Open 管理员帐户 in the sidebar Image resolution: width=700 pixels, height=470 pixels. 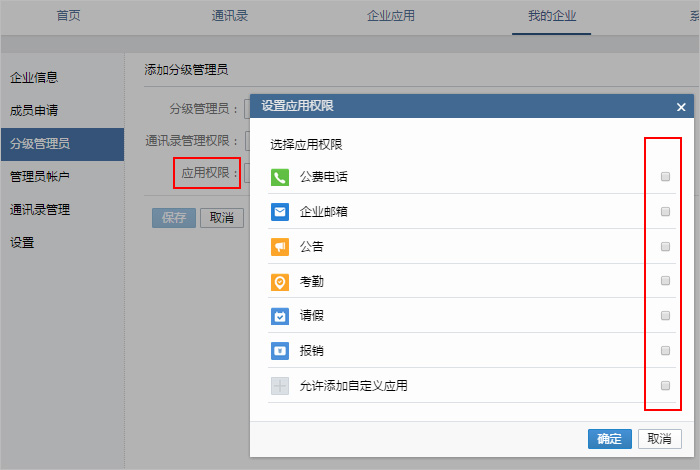[40, 177]
